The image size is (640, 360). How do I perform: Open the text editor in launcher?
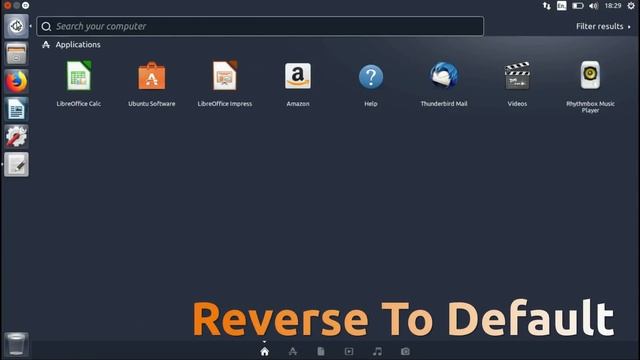click(16, 164)
